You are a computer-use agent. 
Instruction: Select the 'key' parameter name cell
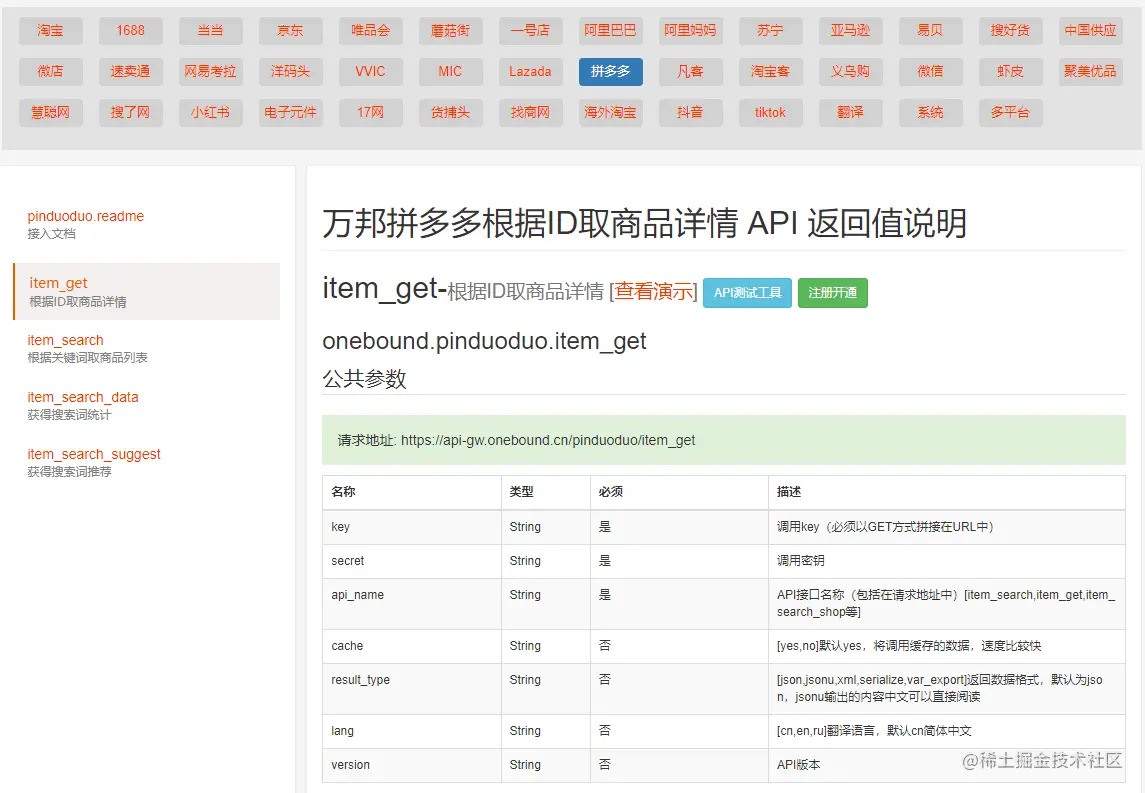point(412,527)
